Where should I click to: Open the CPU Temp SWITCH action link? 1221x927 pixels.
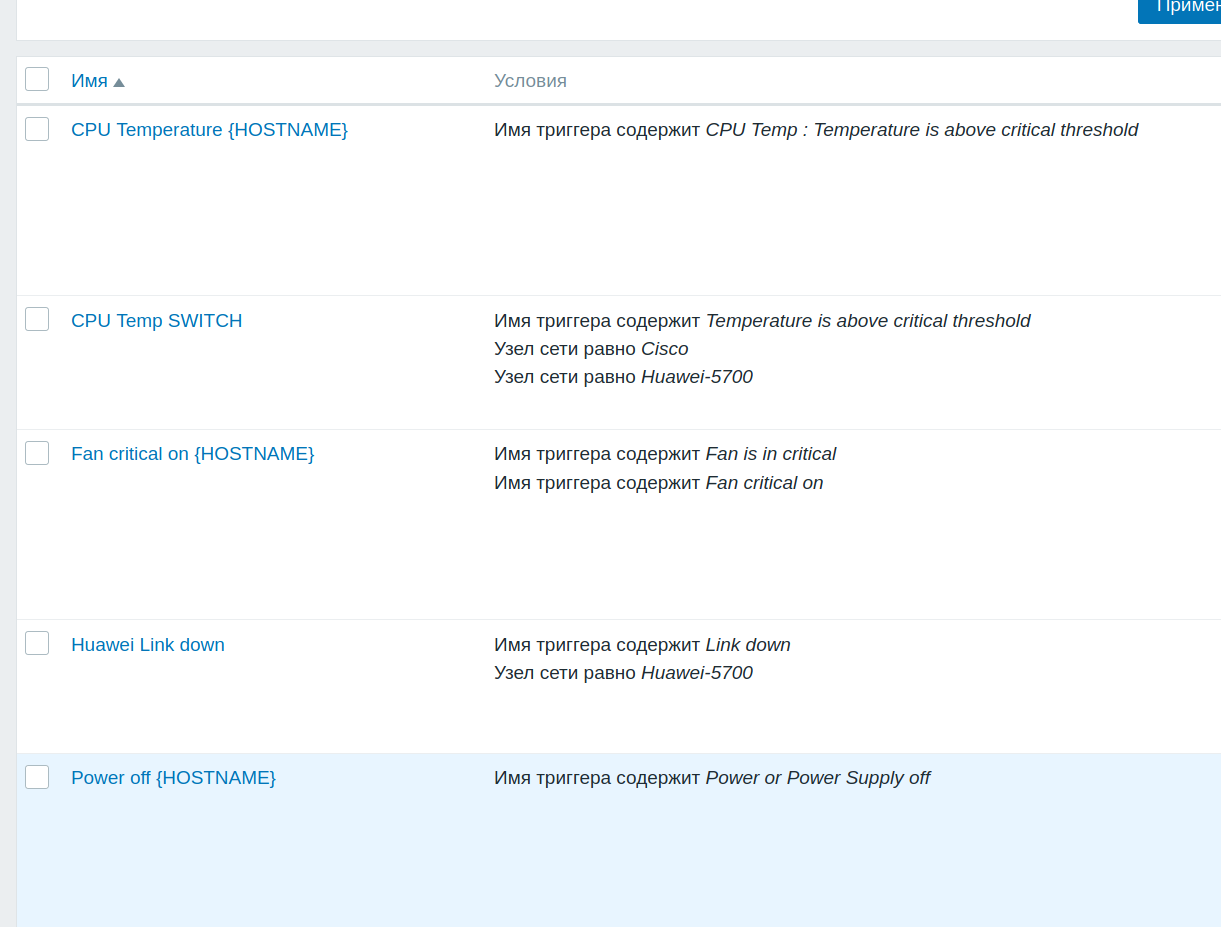coord(156,321)
